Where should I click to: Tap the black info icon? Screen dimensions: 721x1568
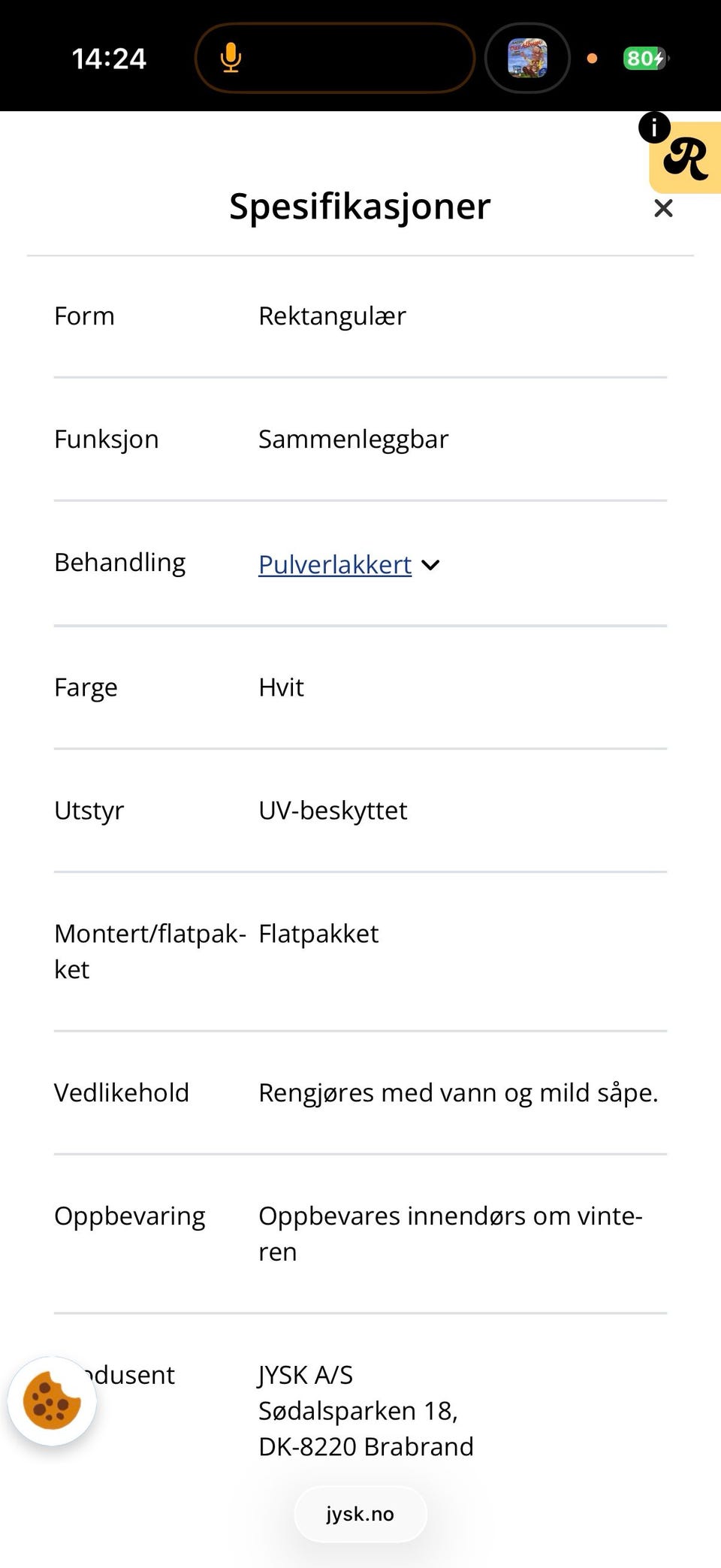click(654, 128)
